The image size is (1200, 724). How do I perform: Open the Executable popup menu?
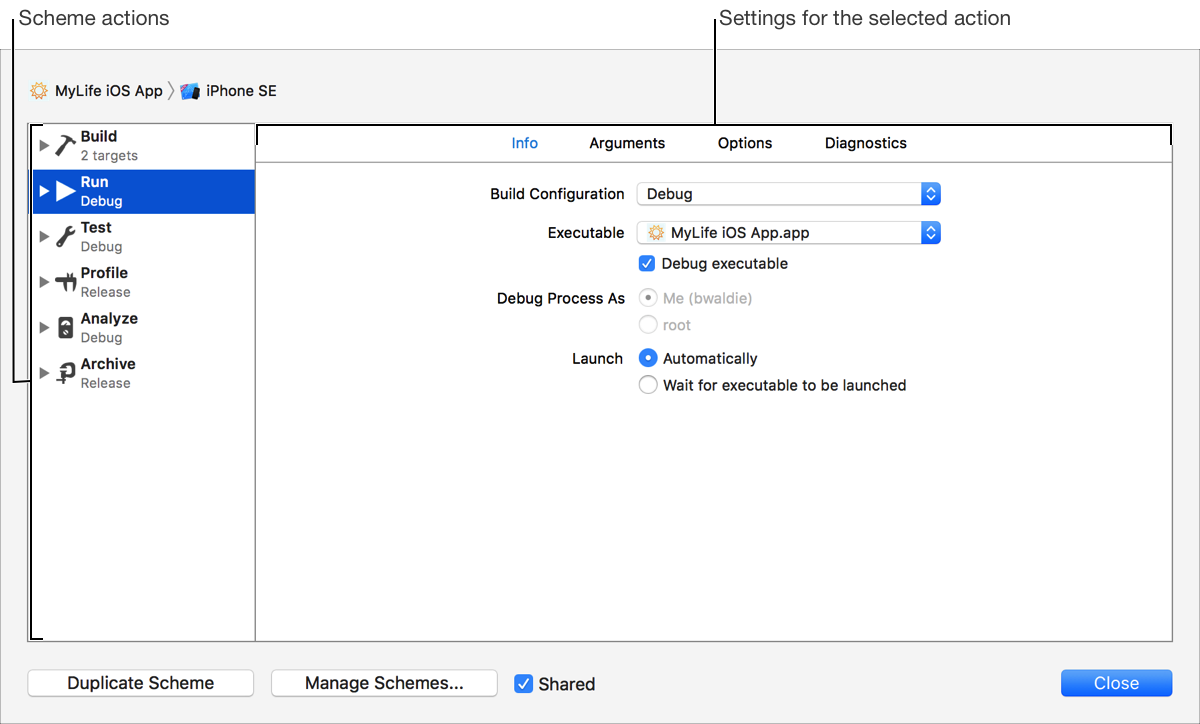tap(788, 233)
